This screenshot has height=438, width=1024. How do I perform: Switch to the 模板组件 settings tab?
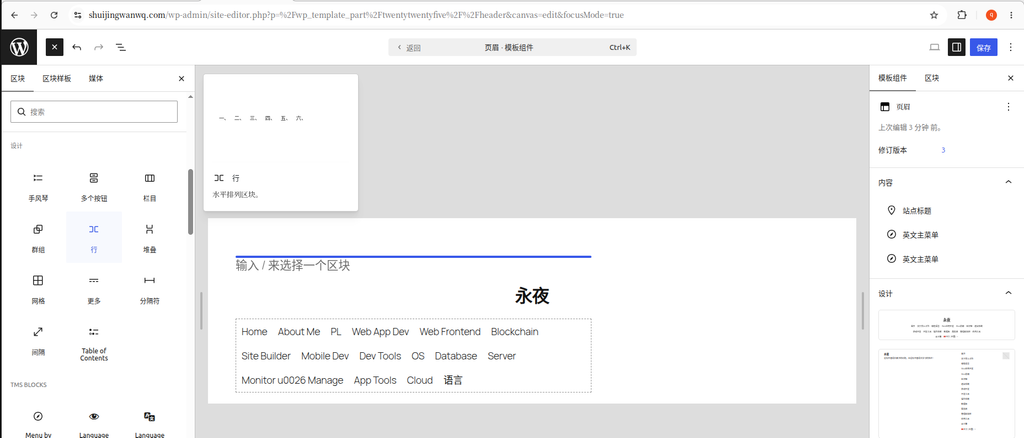892,78
